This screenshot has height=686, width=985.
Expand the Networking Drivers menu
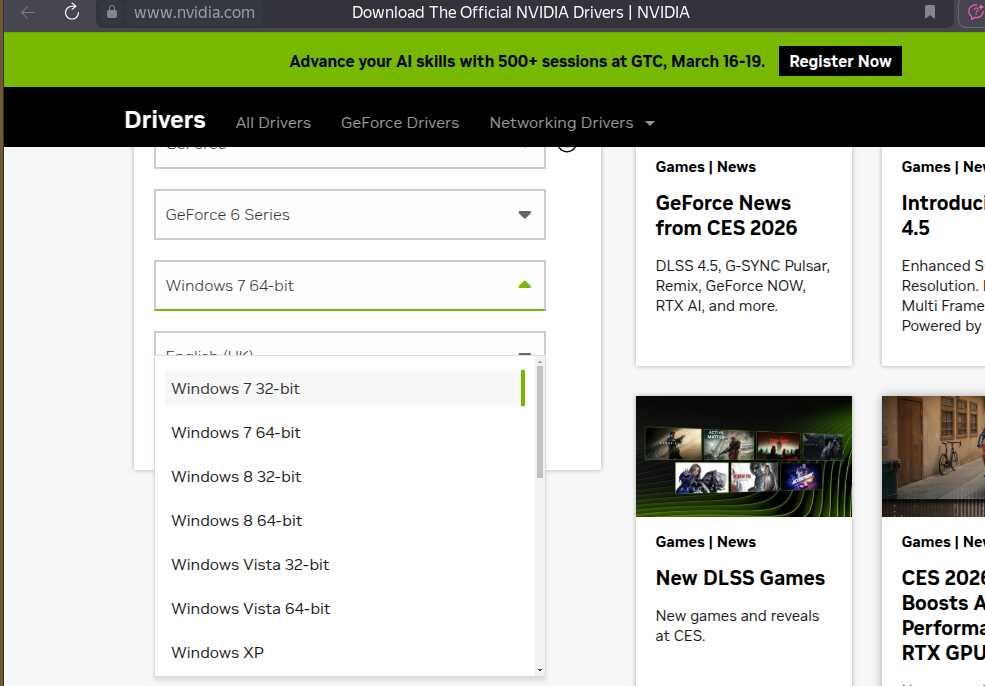pyautogui.click(x=572, y=122)
